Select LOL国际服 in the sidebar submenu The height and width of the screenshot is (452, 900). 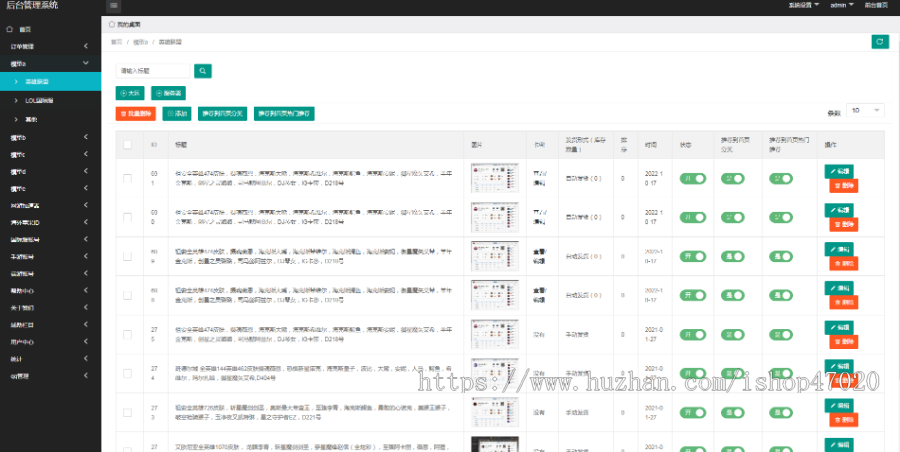51,101
